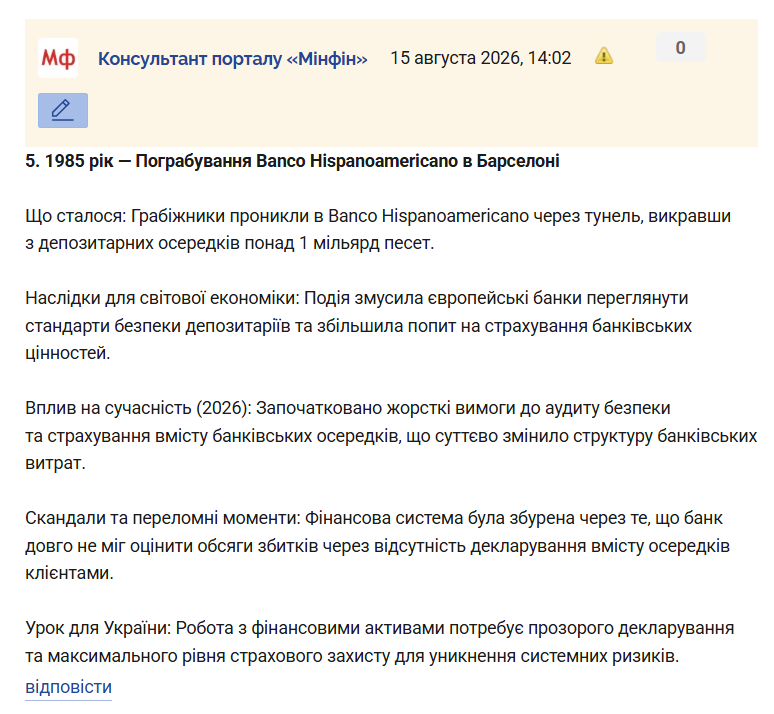Image resolution: width=774 pixels, height=714 pixels.
Task: Click the word Барселоні in the heading
Action: click(518, 161)
